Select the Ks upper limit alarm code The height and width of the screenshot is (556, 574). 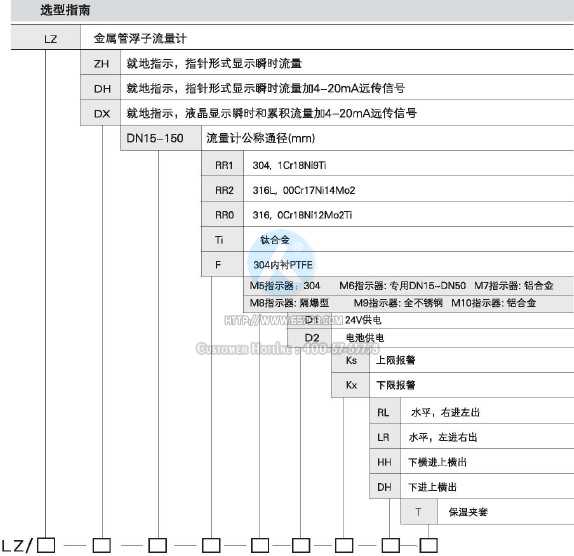click(351, 360)
